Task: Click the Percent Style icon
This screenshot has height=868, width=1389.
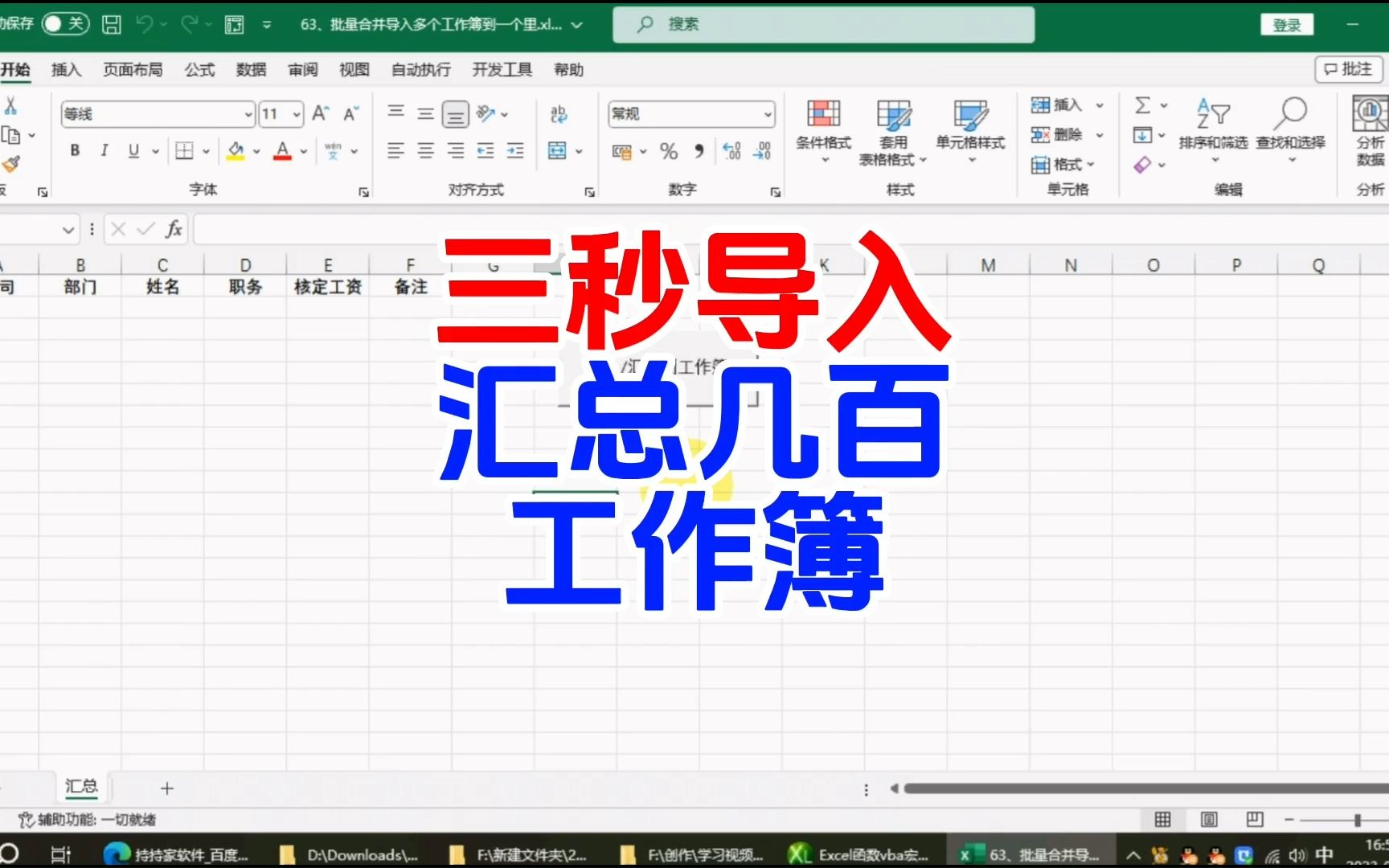Action: tap(669, 151)
